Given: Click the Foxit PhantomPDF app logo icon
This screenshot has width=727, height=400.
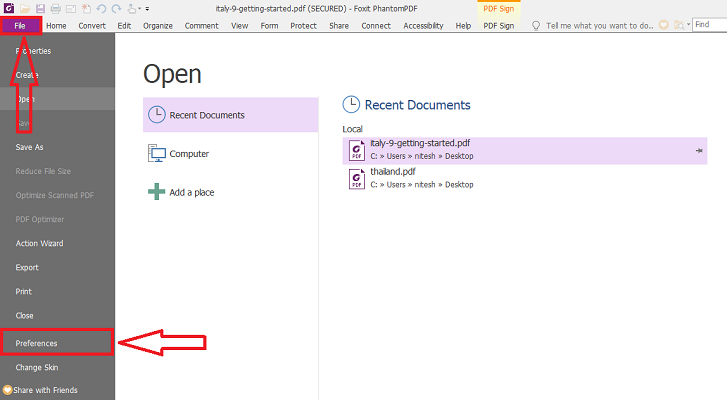Looking at the screenshot, I should click(9, 8).
